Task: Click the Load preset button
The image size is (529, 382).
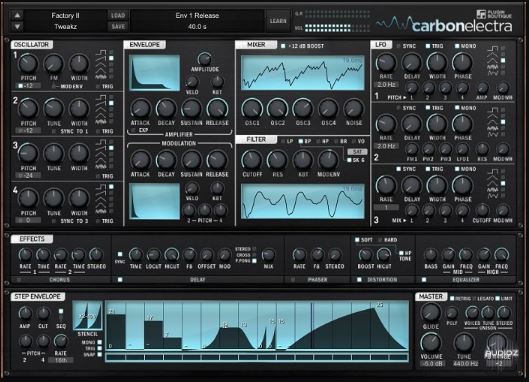Action: tap(118, 15)
